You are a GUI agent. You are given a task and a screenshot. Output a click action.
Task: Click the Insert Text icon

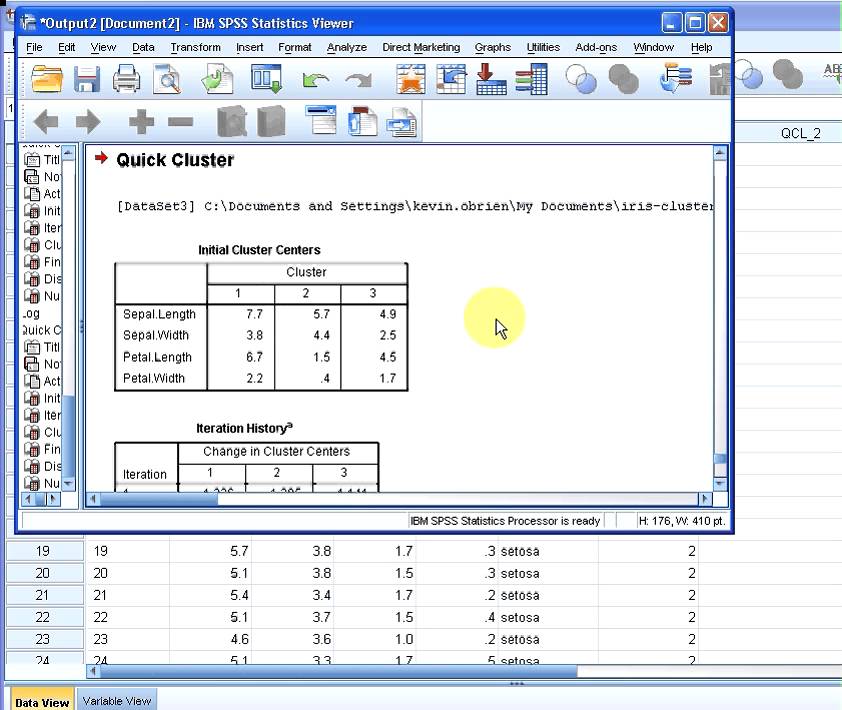[x=402, y=122]
